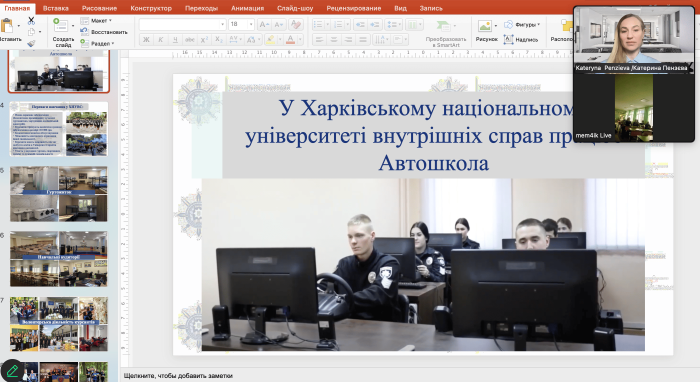The image size is (700, 382).
Task: Click the text columns icon
Action: (x=412, y=25)
